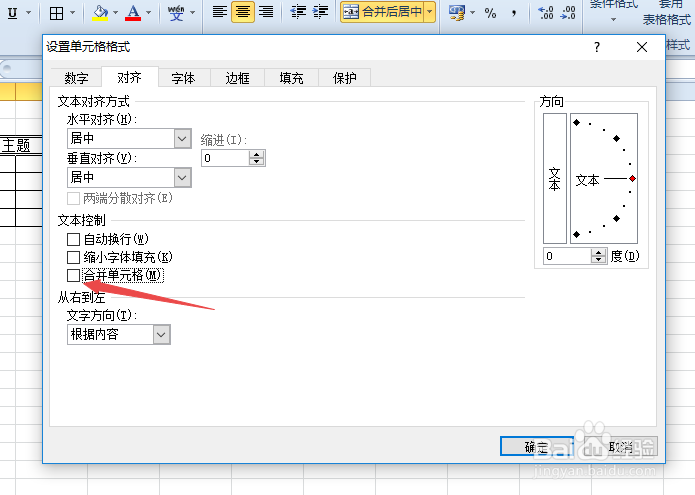
Task: Apply red font color icon
Action: pyautogui.click(x=133, y=12)
